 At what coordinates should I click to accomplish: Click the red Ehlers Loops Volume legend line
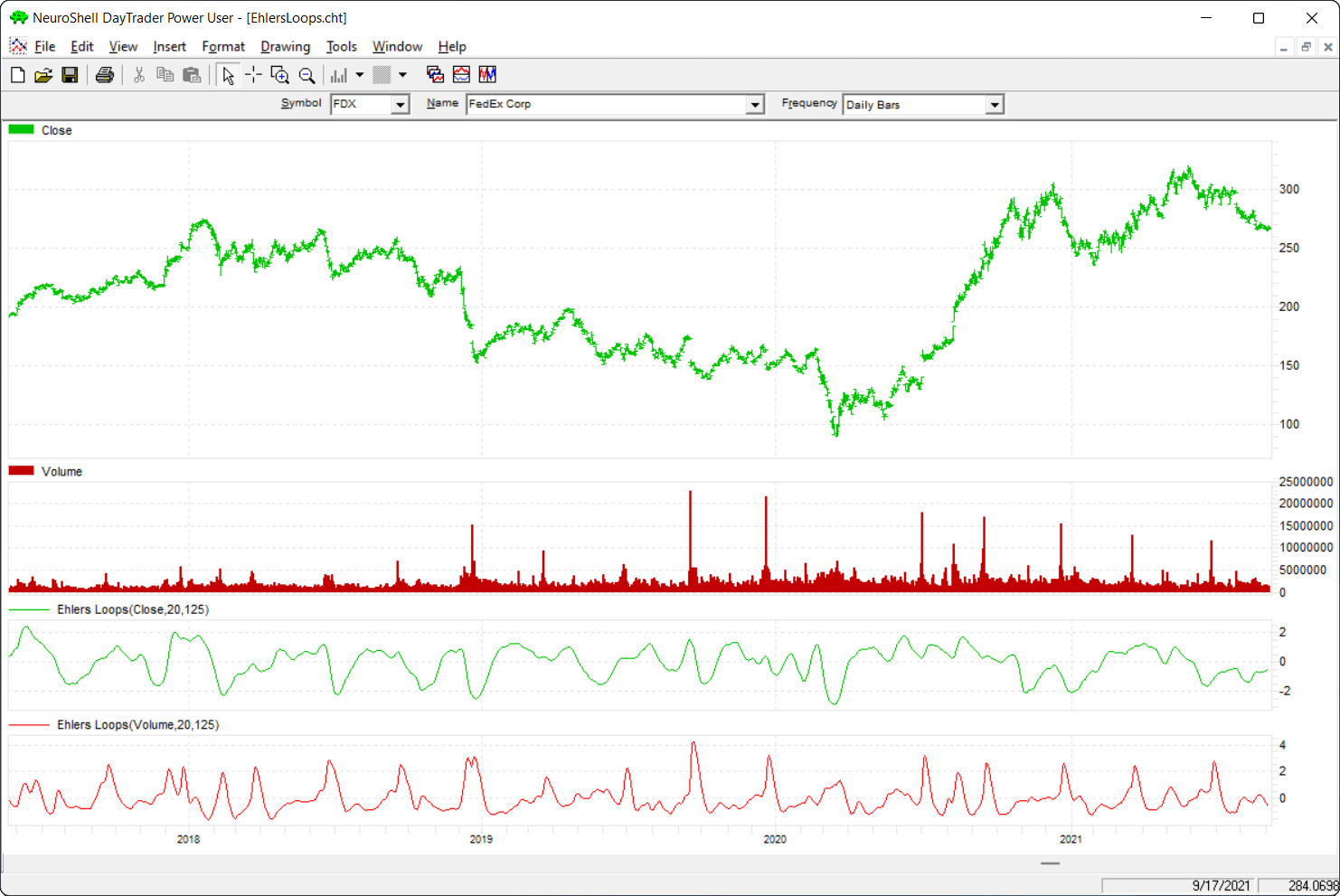(29, 724)
